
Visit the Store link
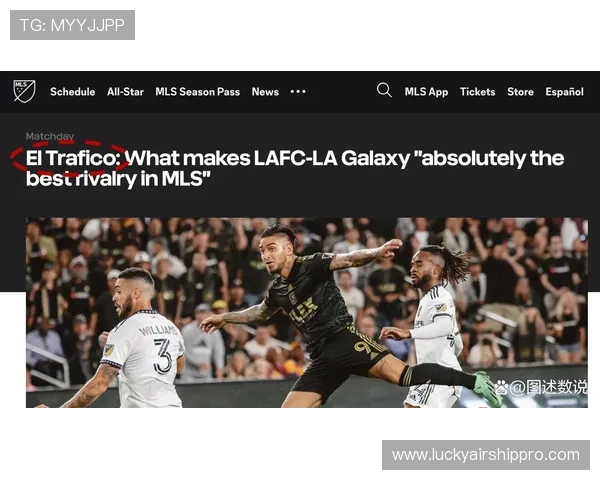coord(520,92)
